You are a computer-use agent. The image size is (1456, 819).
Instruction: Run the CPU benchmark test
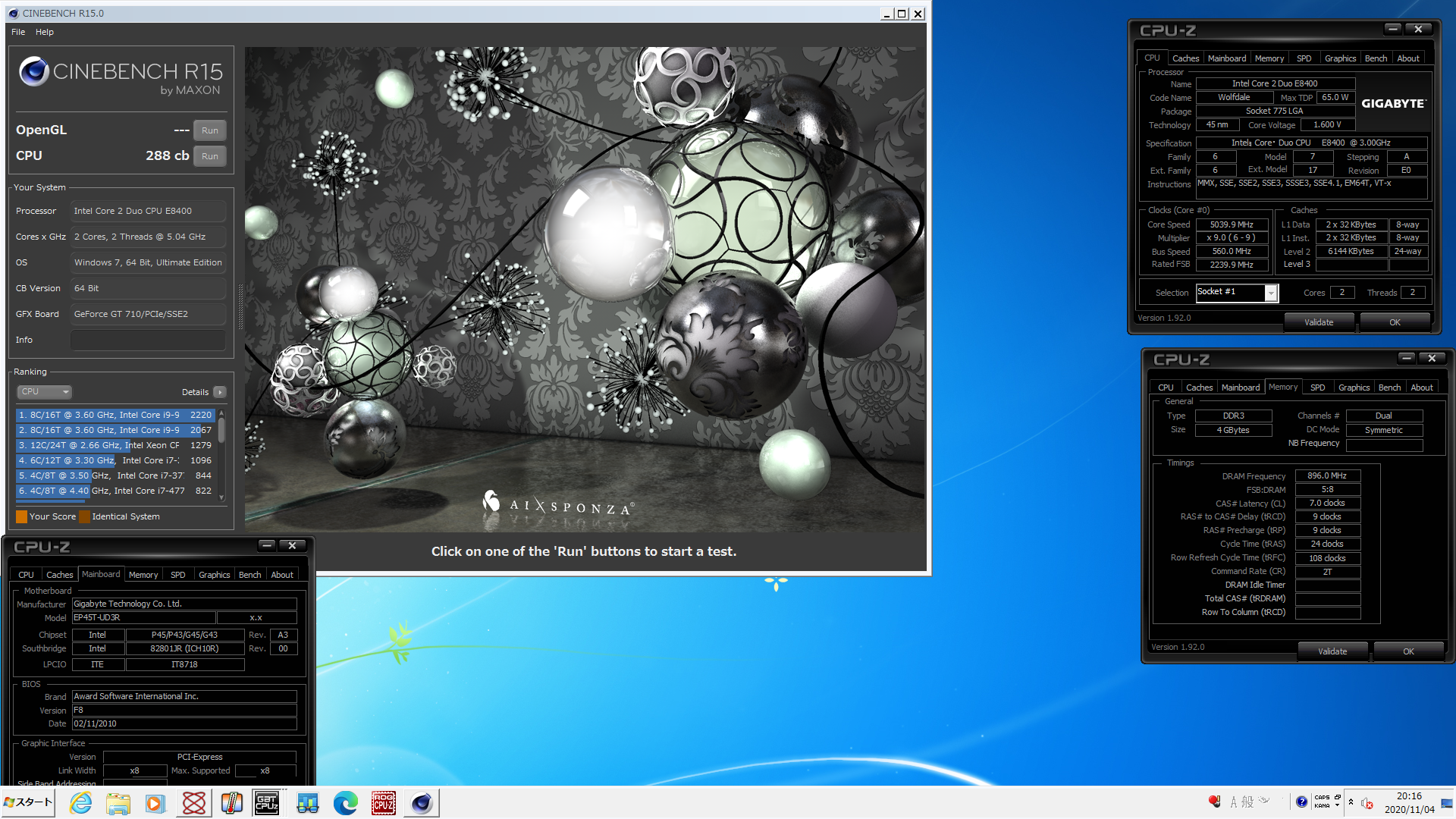tap(210, 156)
